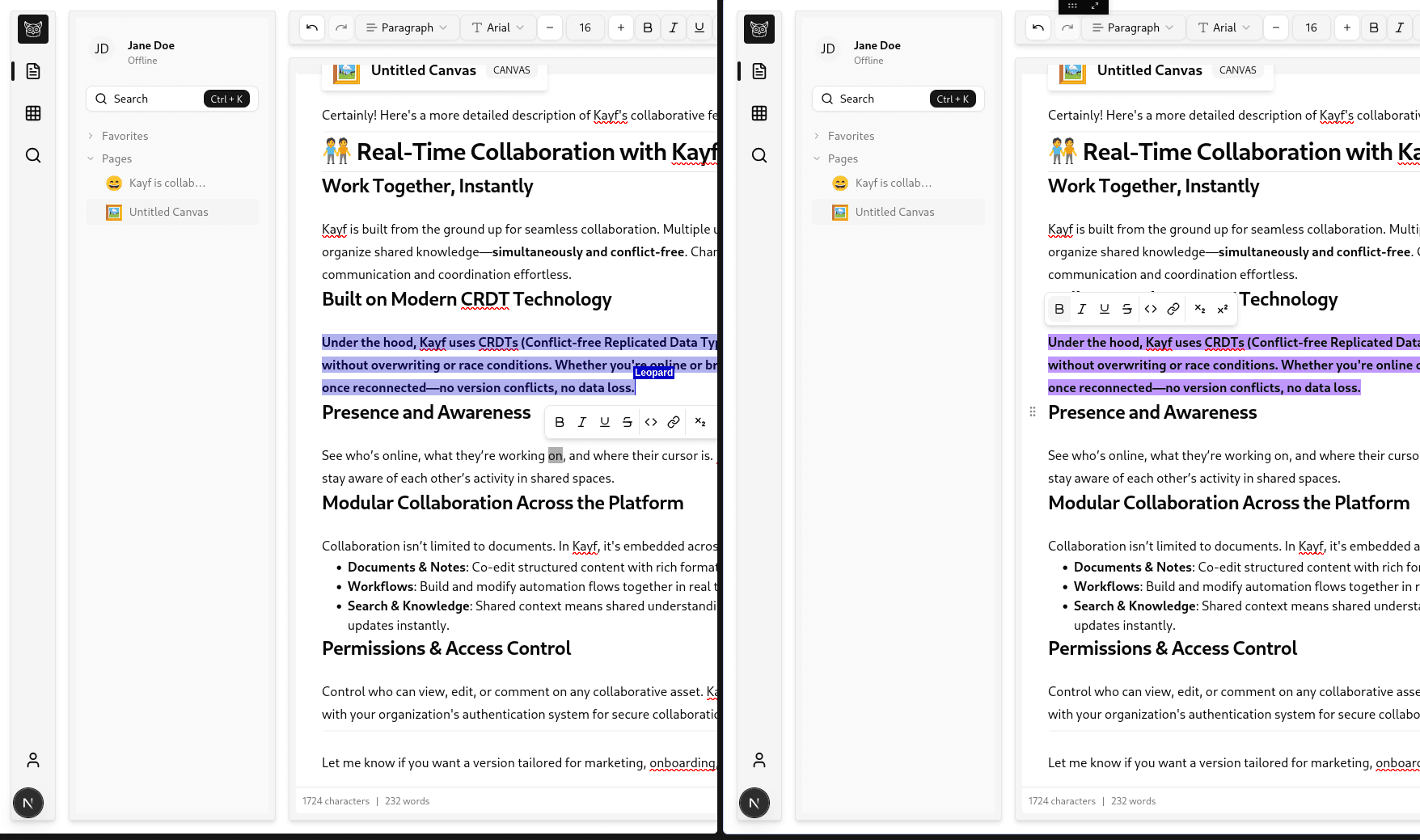The width and height of the screenshot is (1420, 840).
Task: Toggle Bold in left window top toolbar
Action: [x=648, y=27]
